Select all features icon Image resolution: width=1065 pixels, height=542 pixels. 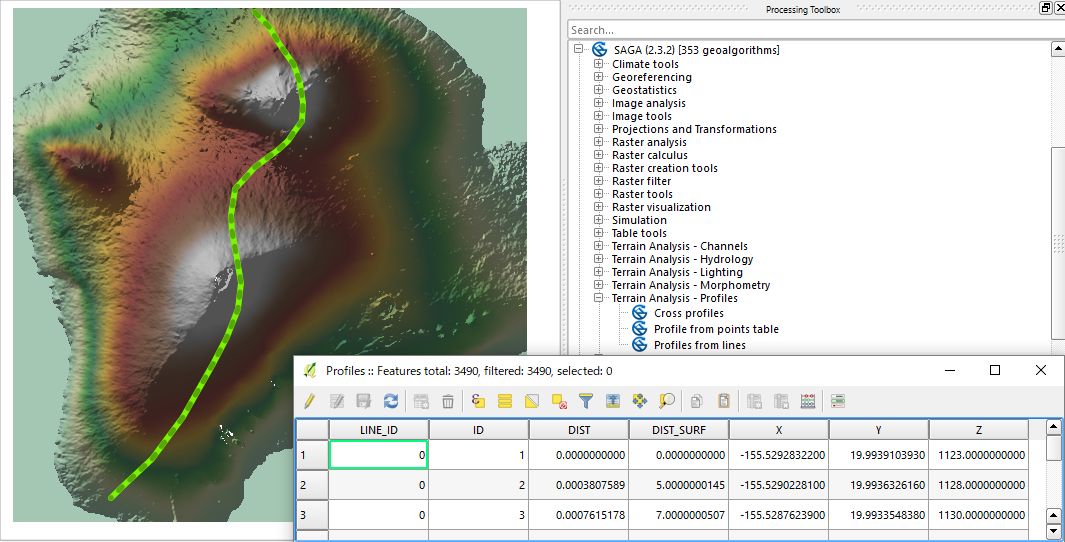pos(505,401)
